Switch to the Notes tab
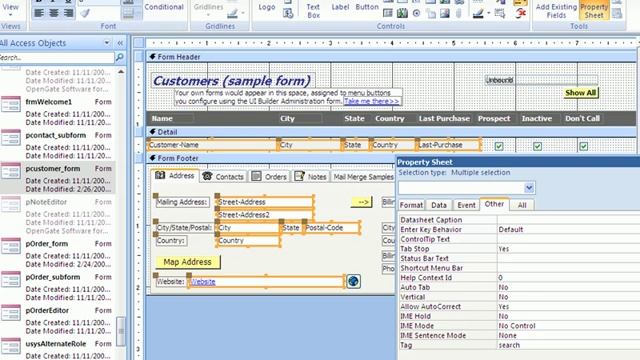640x360 pixels. [x=311, y=176]
